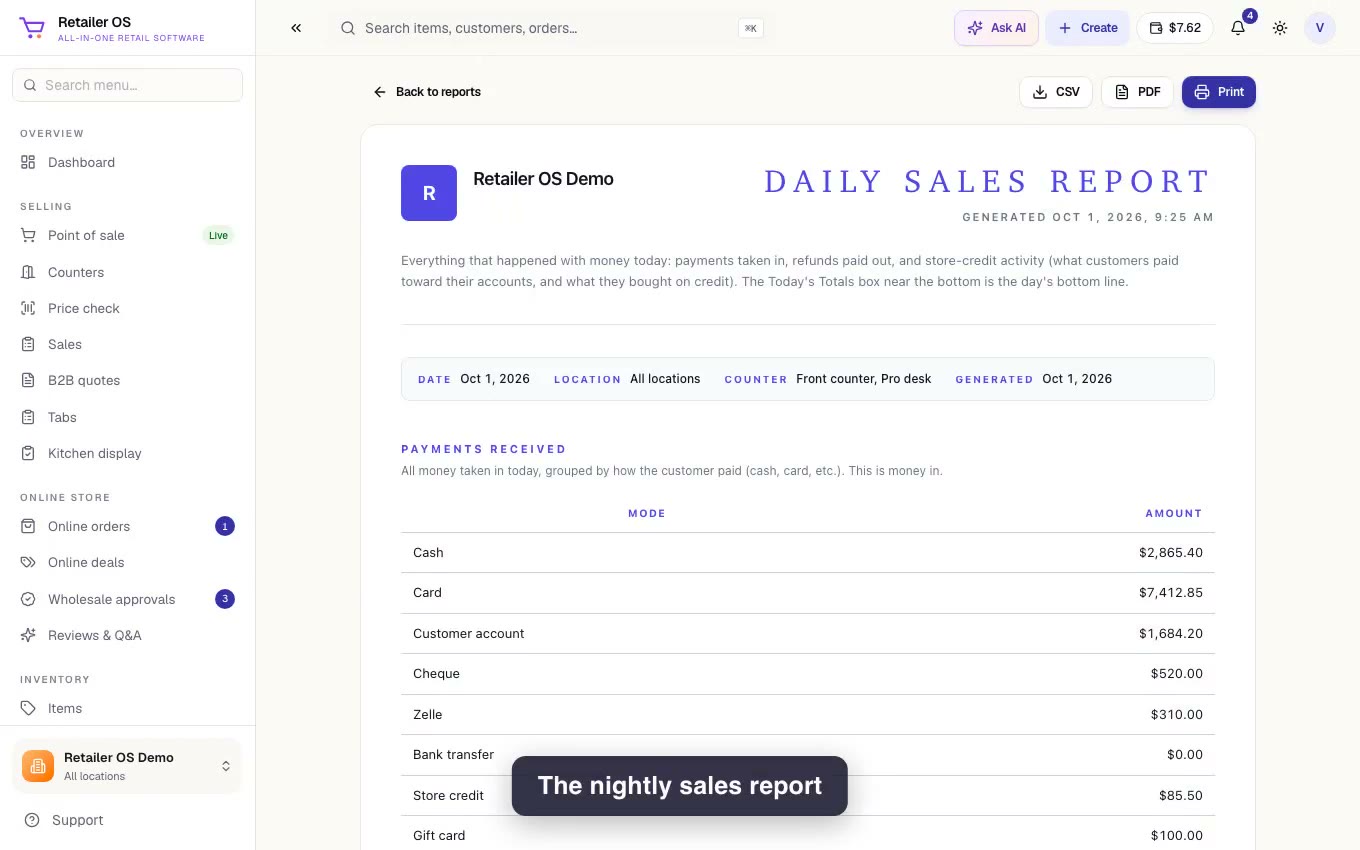The image size is (1360, 850).
Task: Expand the Retailer OS Demo location switcher
Action: tap(127, 766)
